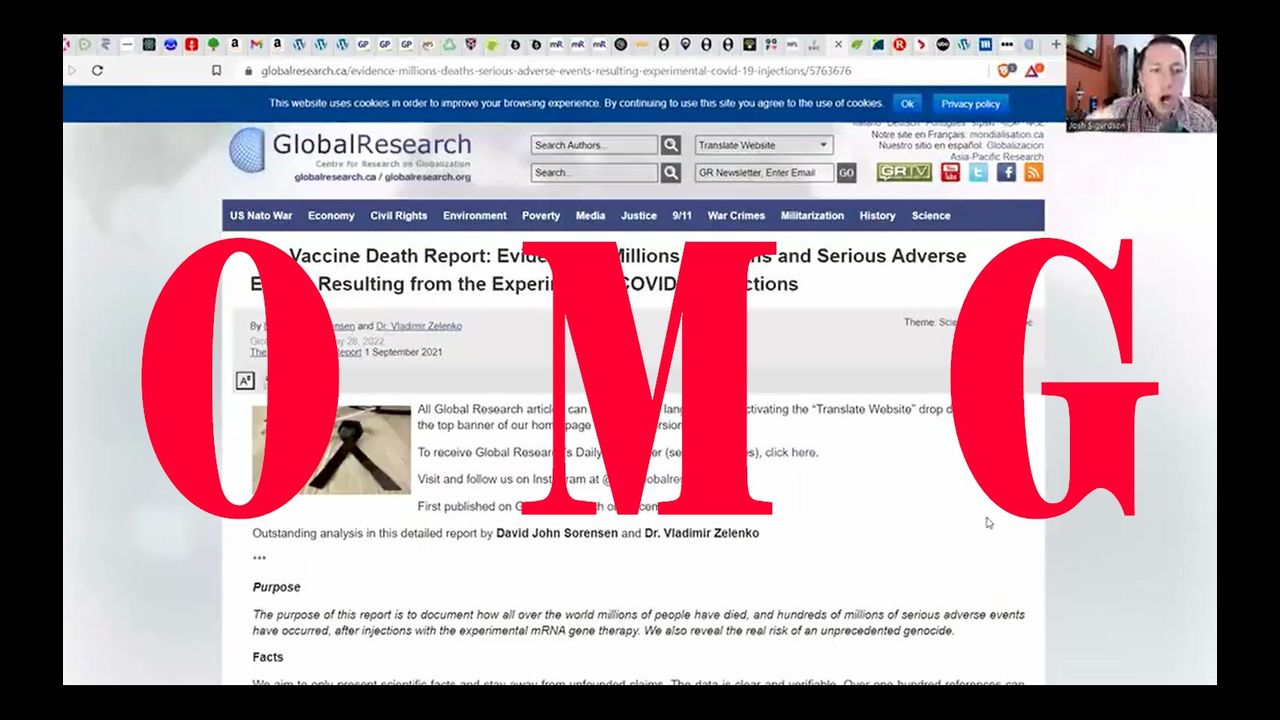Open the Twitter social icon
This screenshot has width=1280, height=720.
[x=978, y=173]
